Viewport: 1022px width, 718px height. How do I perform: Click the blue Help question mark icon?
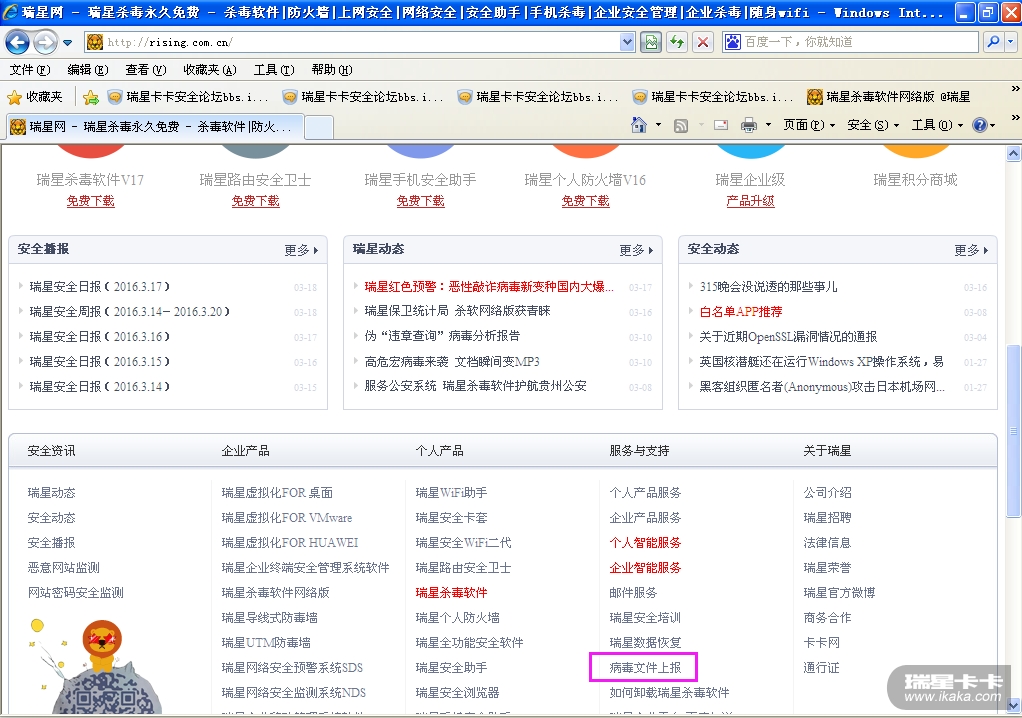[x=978, y=125]
